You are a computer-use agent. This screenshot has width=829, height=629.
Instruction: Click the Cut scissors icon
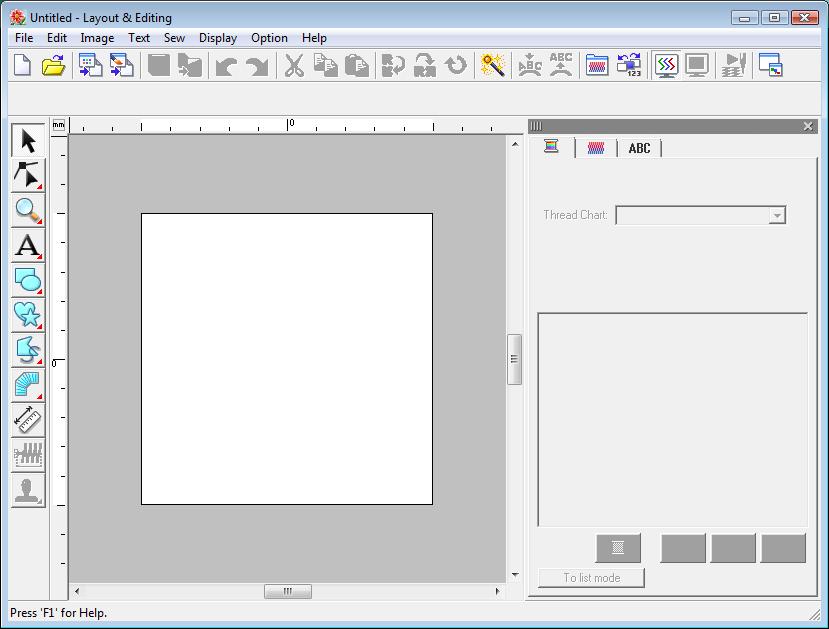pos(294,65)
